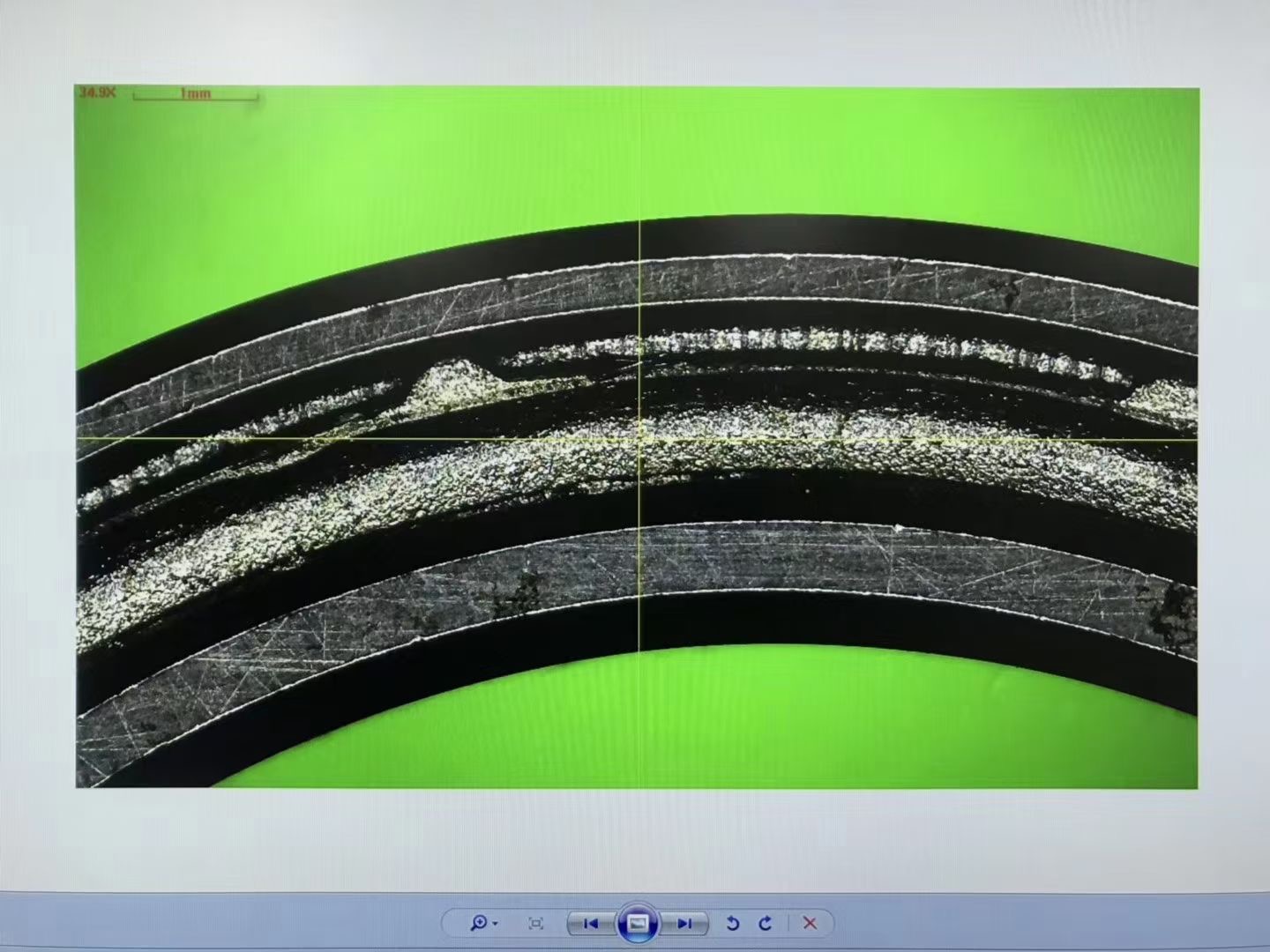The image size is (1270, 952).
Task: Expand the zoom dropdown arrow
Action: pos(496,924)
